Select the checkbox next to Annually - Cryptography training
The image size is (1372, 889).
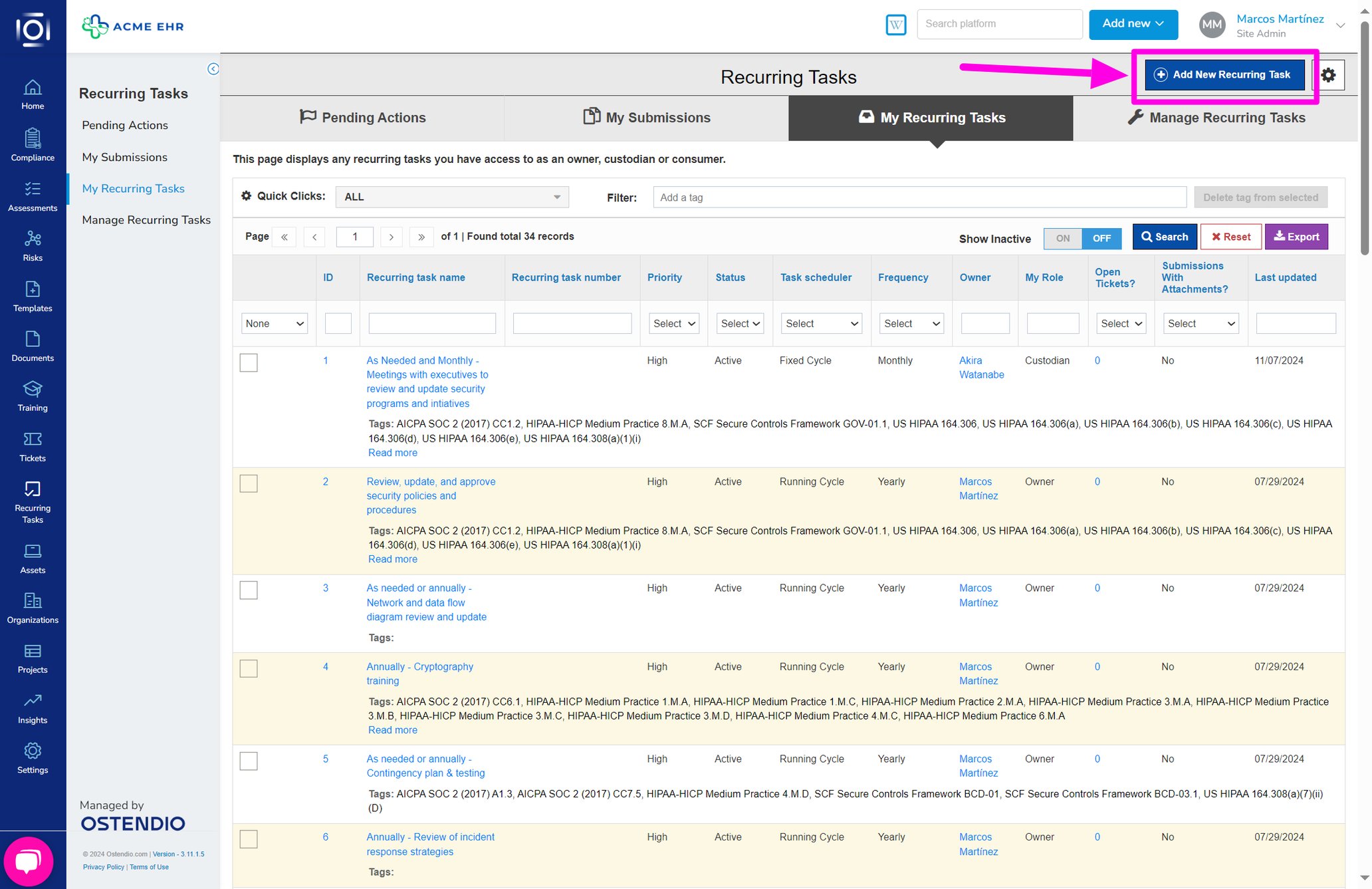pyautogui.click(x=248, y=668)
